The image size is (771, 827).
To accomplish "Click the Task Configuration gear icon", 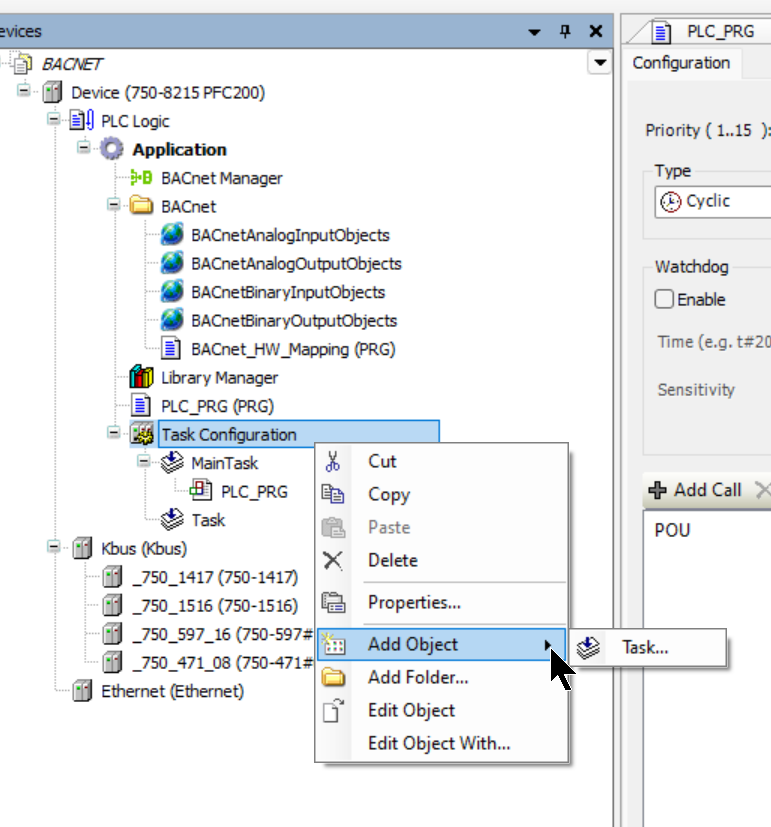I will click(x=142, y=434).
